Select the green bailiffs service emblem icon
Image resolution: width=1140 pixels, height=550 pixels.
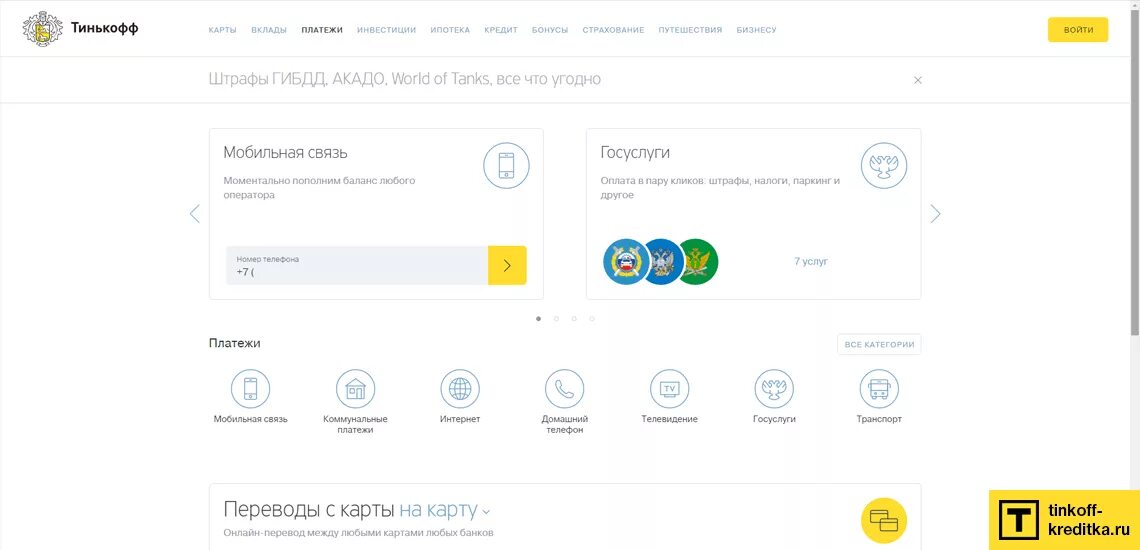(x=698, y=262)
